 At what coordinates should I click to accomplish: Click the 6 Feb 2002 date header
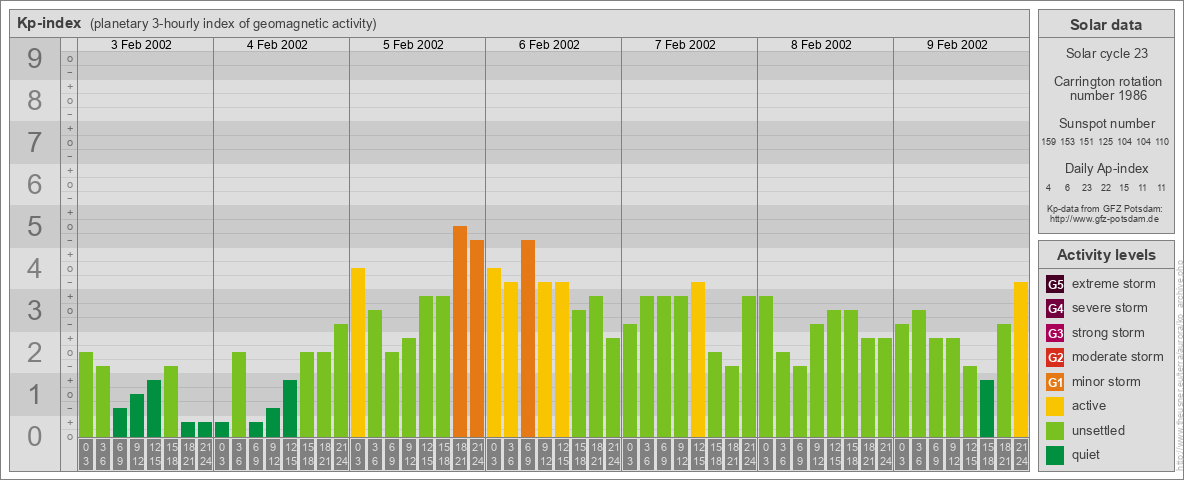[x=549, y=45]
